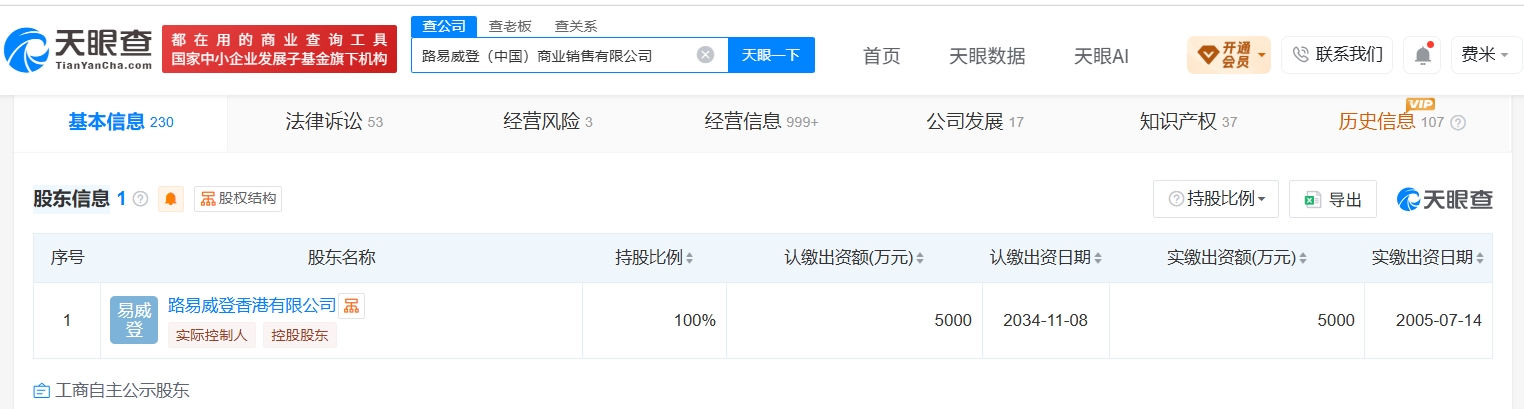Screen dimensions: 1524x409
Task: Click the red 都在用的商业查询工具 banner
Action: (x=279, y=49)
